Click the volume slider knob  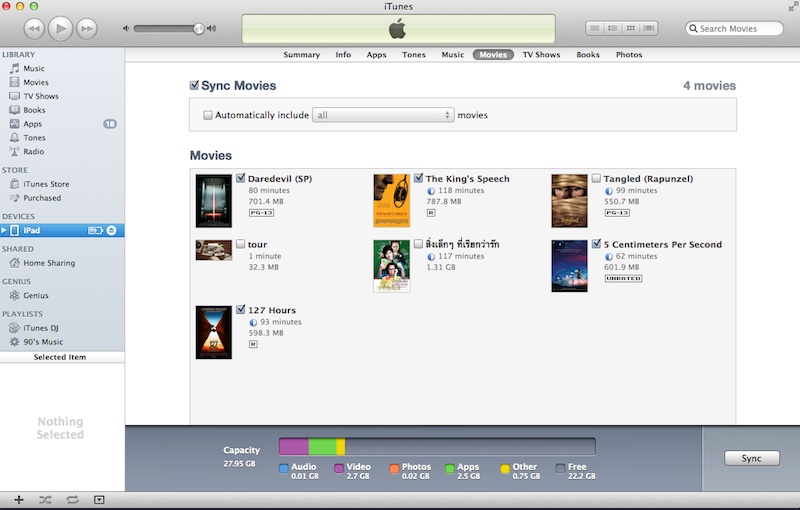click(x=198, y=29)
